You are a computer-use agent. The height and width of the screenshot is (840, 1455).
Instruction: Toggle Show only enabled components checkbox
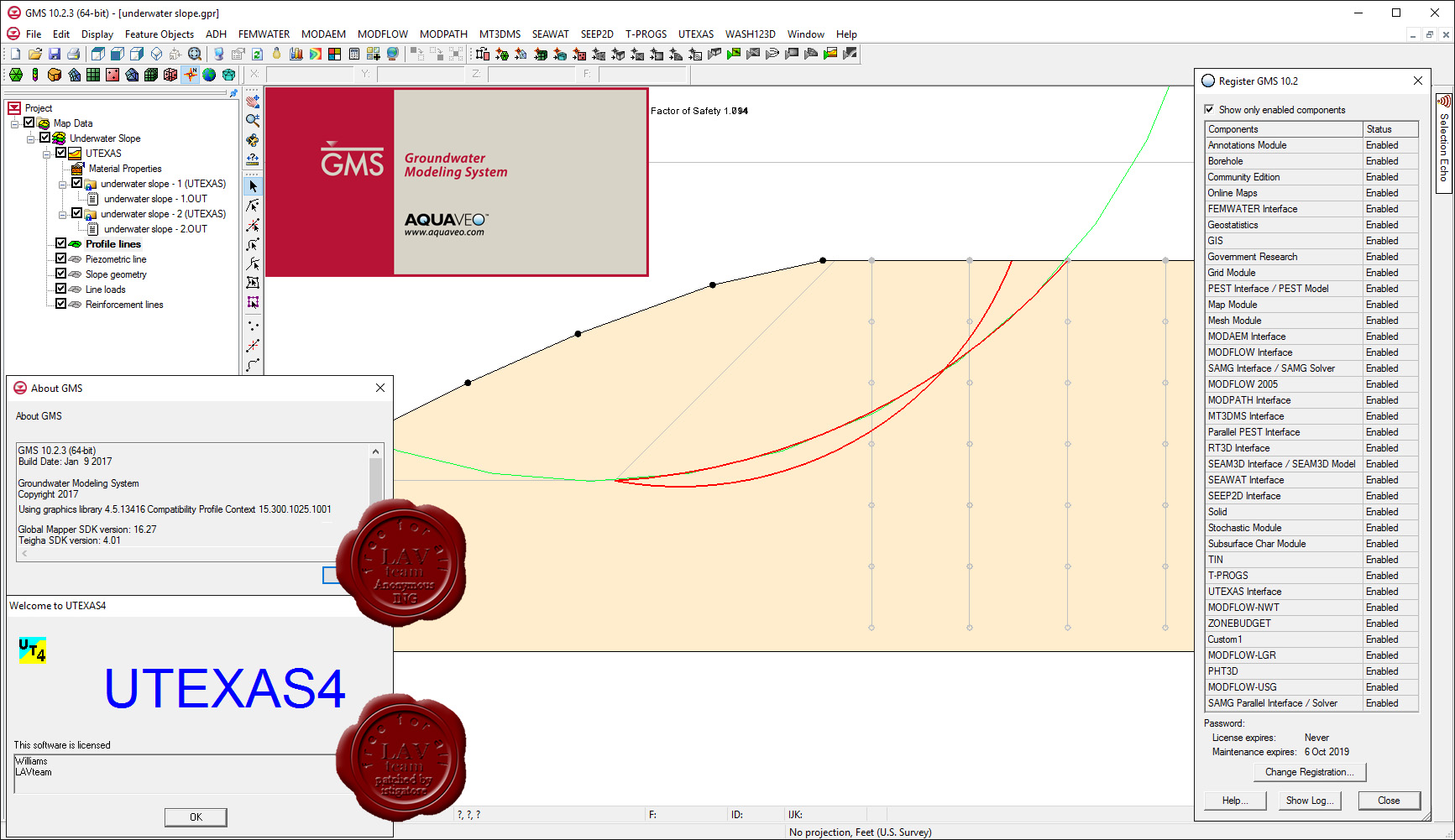(1209, 109)
